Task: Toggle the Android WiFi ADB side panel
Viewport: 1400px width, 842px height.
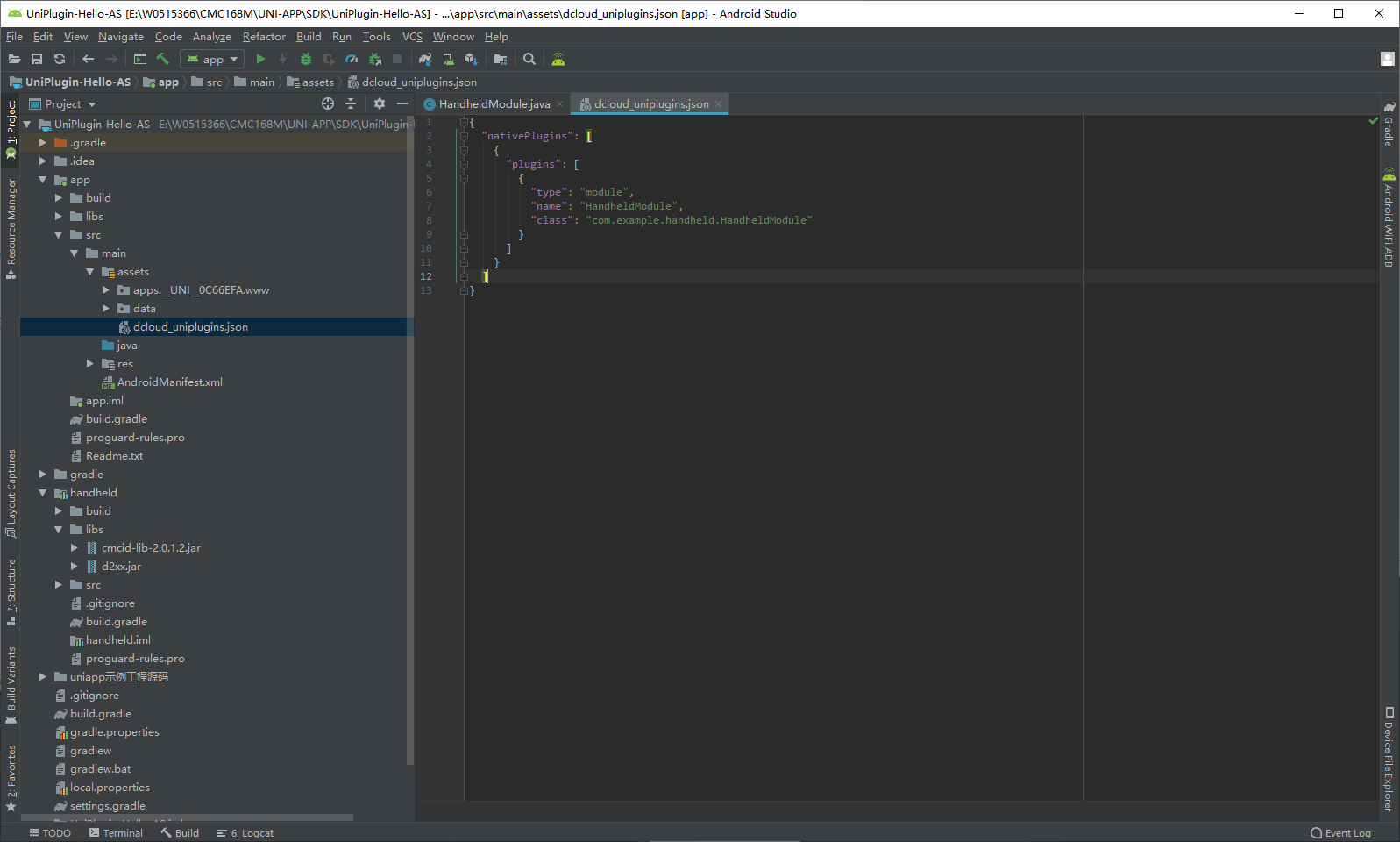Action: pyautogui.click(x=1389, y=218)
